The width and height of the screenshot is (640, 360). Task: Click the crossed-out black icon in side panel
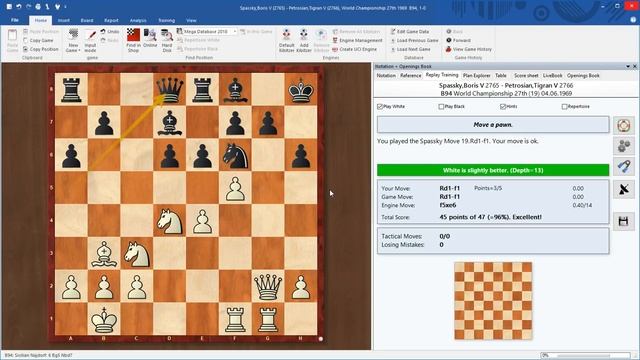coord(623,189)
